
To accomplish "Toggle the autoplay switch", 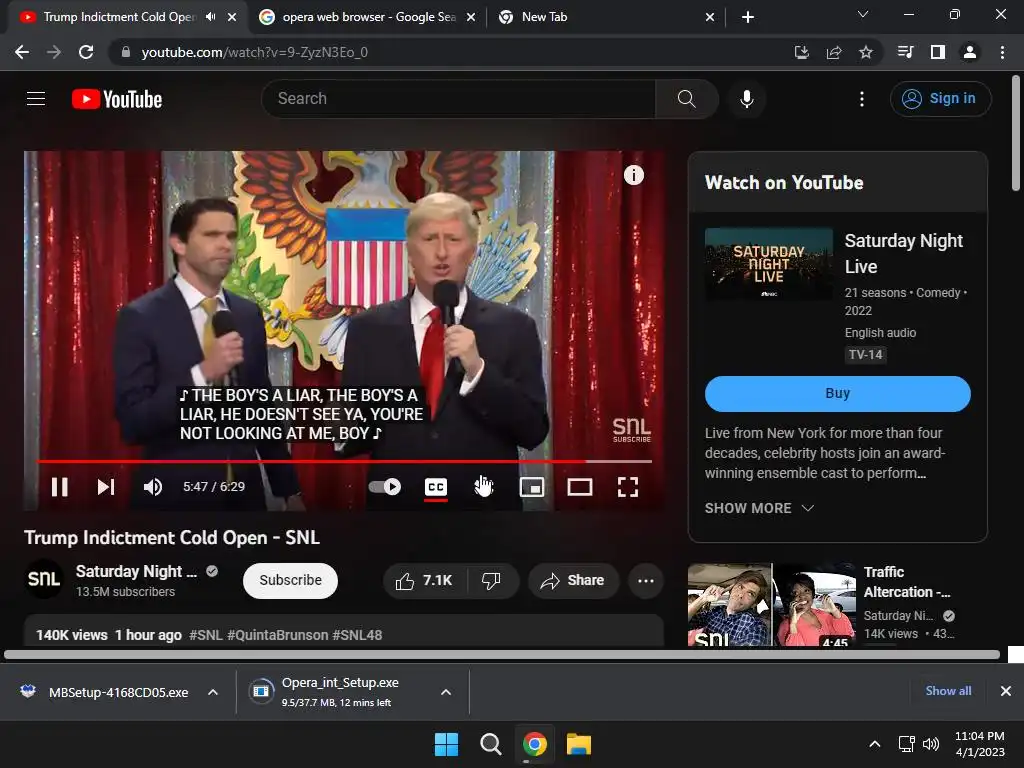I will coord(385,487).
